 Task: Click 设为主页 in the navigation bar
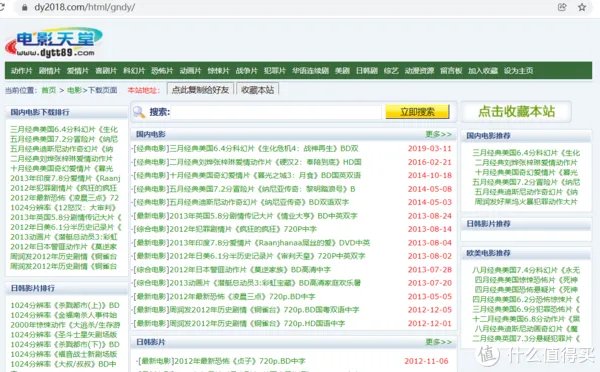pos(518,71)
